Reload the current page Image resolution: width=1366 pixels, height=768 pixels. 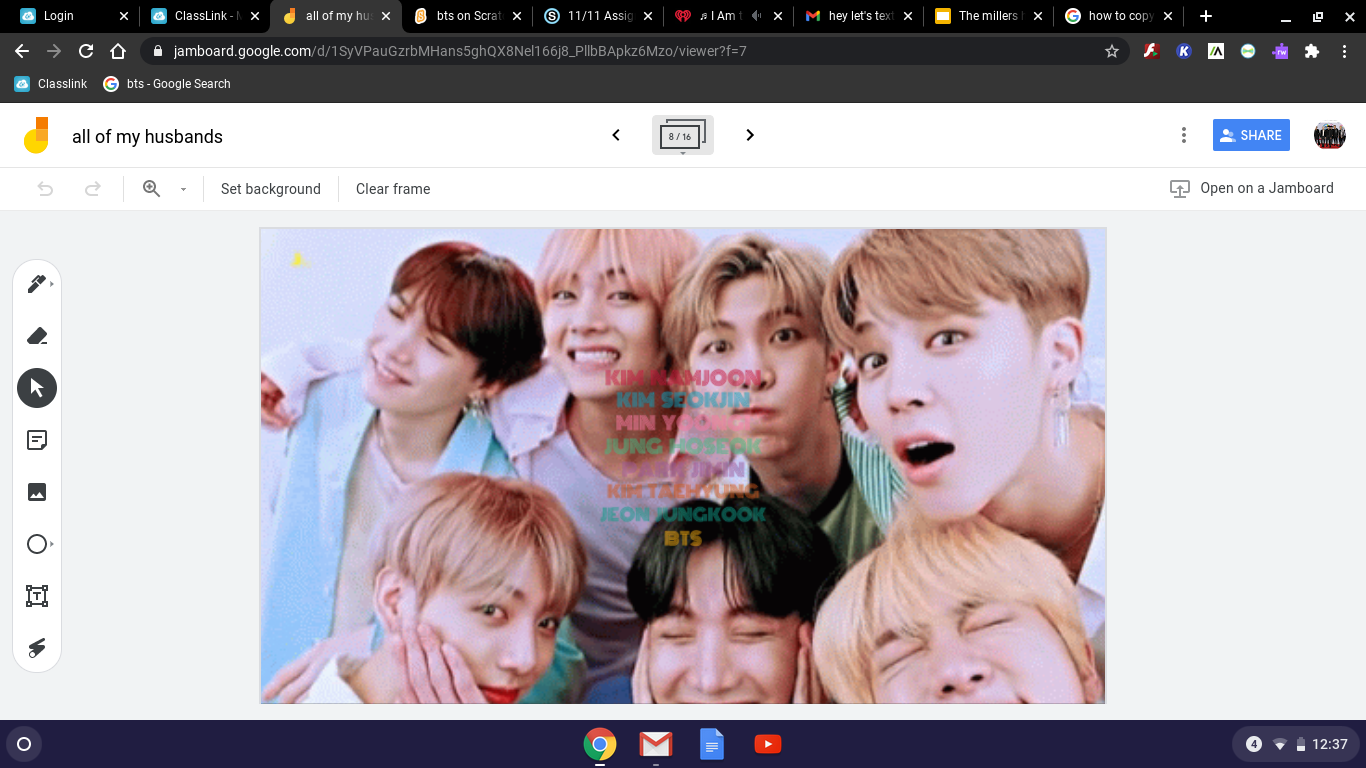pos(86,51)
